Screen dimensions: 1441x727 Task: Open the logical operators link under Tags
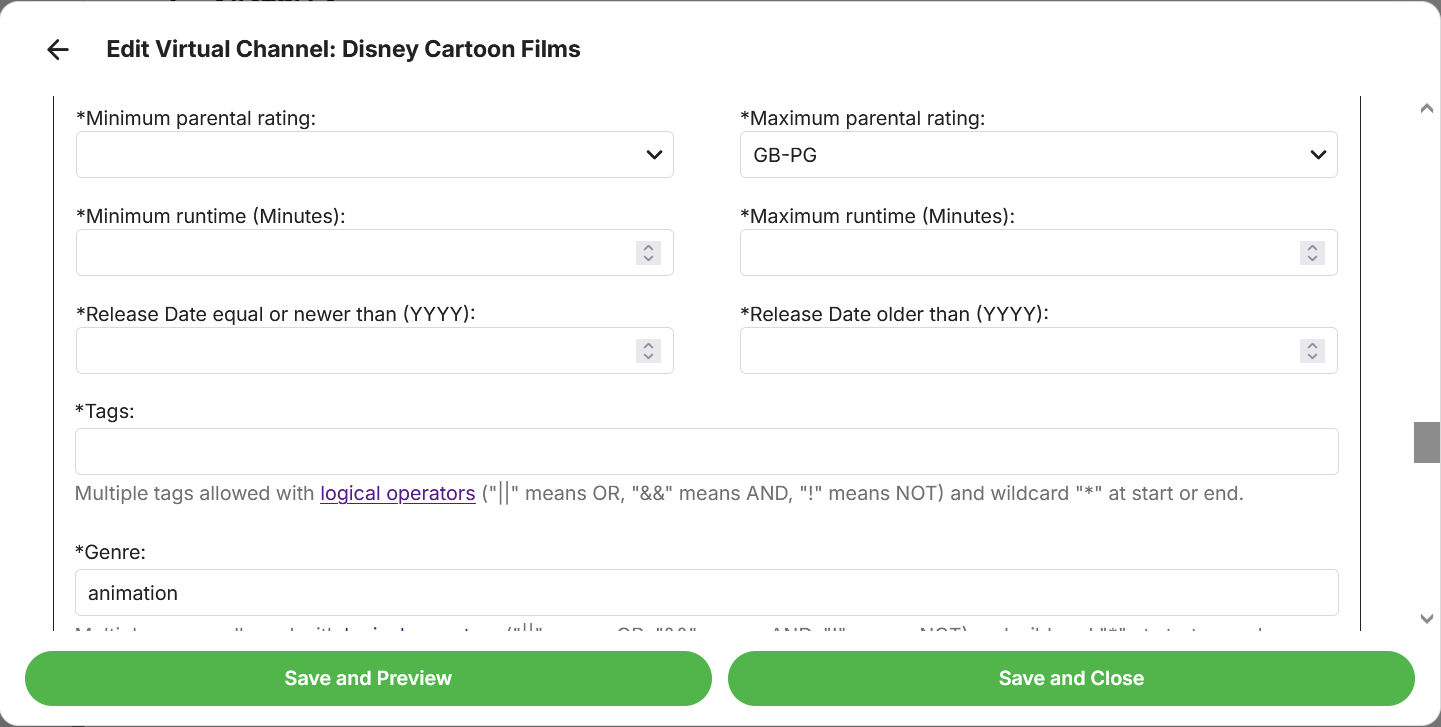(397, 494)
